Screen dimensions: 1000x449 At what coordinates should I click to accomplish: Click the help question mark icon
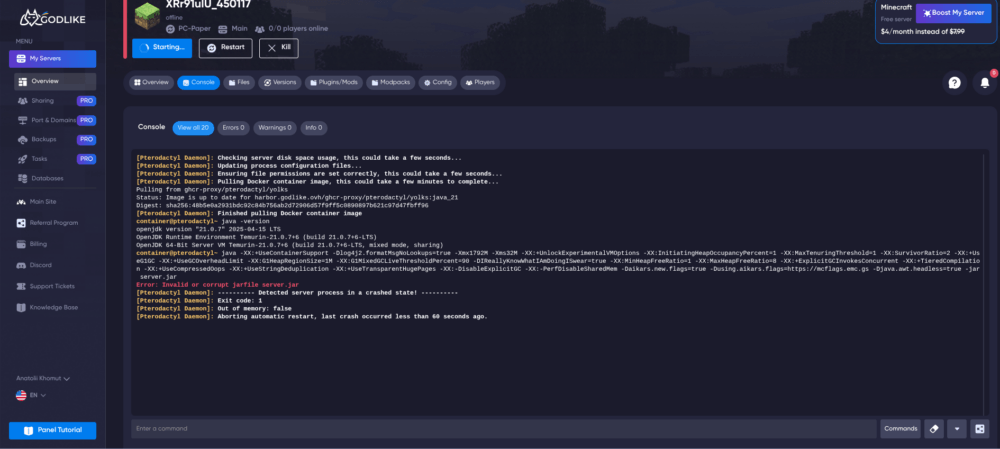coord(954,83)
